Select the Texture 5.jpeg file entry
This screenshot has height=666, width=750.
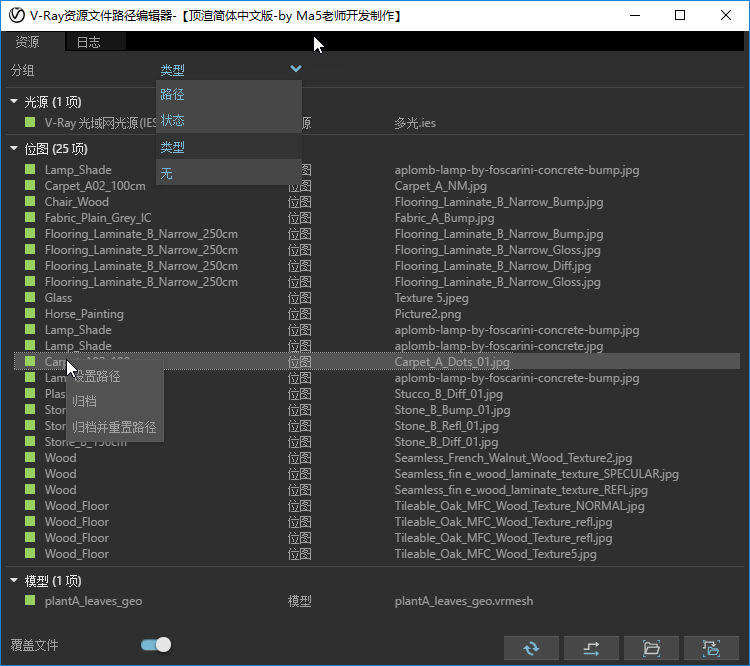click(x=431, y=298)
